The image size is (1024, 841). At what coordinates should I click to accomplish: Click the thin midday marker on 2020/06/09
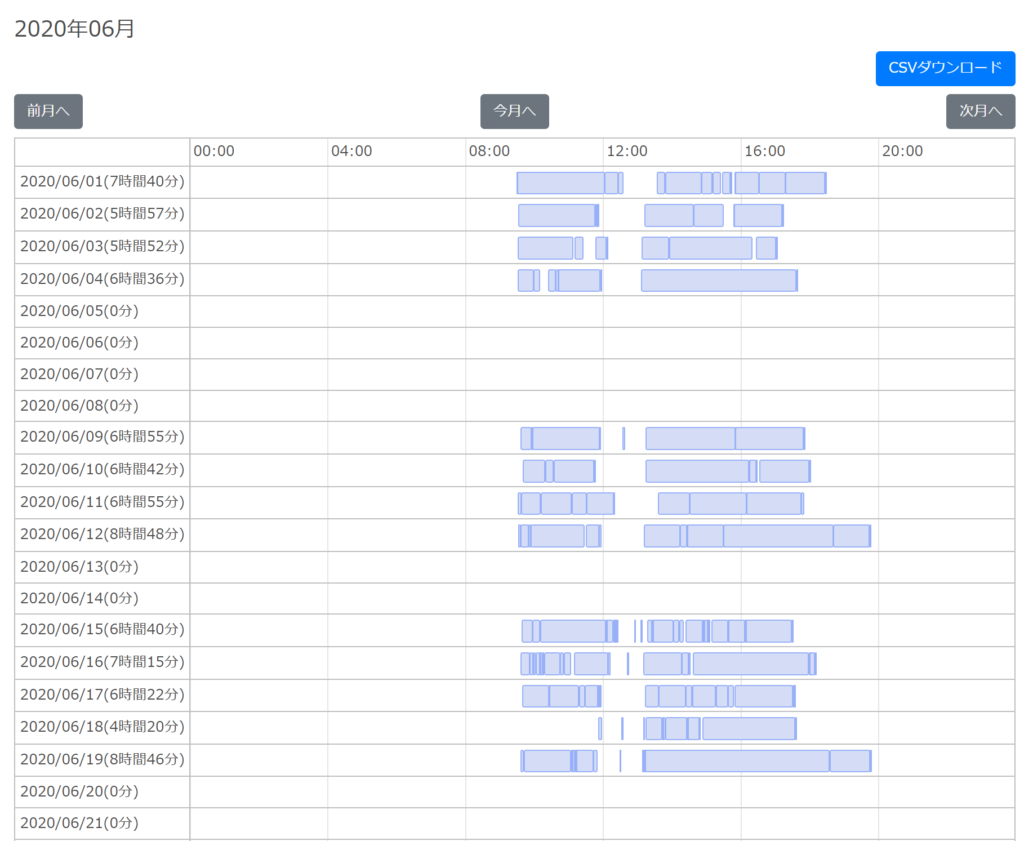pyautogui.click(x=624, y=438)
